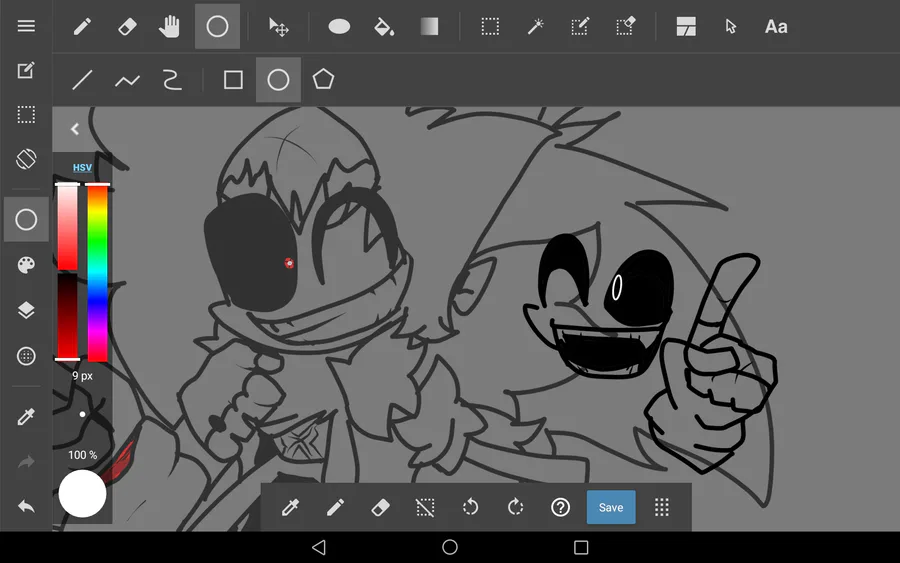The height and width of the screenshot is (563, 900).
Task: Select the Eraser tool in top toolbar
Action: click(127, 26)
